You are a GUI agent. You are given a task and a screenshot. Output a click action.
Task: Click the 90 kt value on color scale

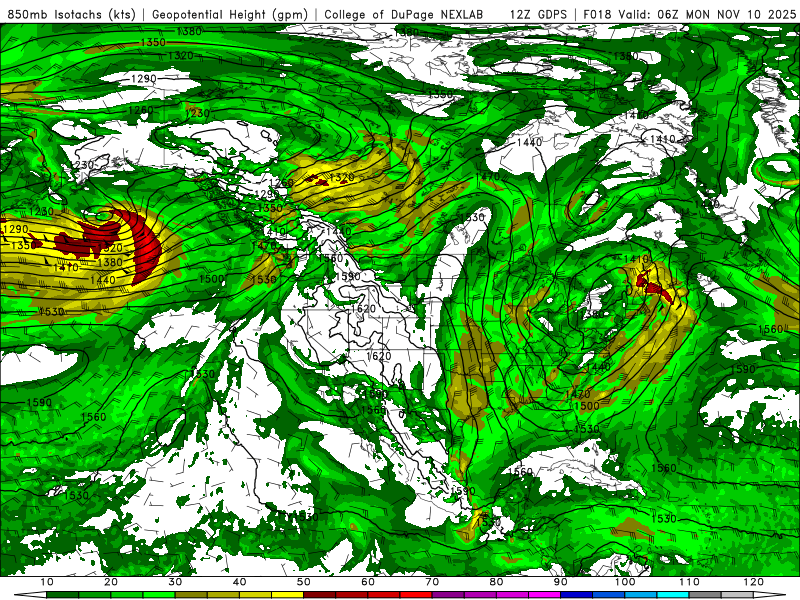click(x=560, y=582)
